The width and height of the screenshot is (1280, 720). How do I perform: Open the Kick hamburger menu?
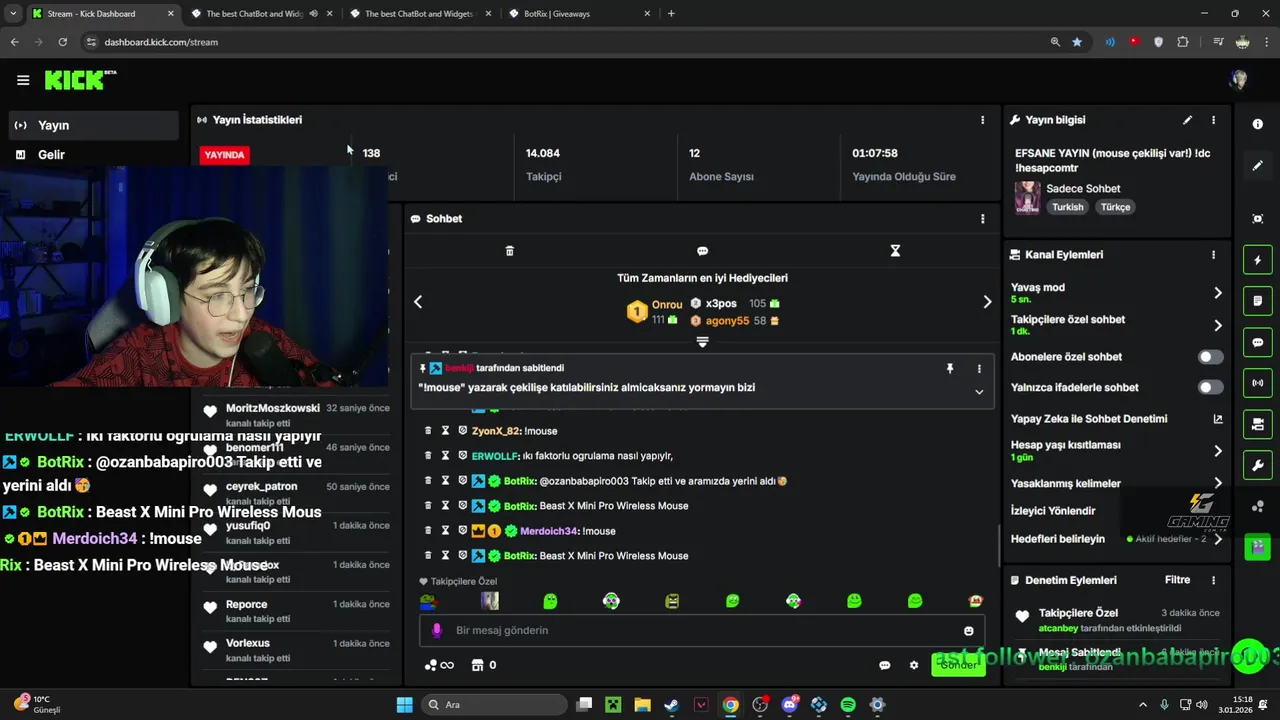tap(23, 80)
